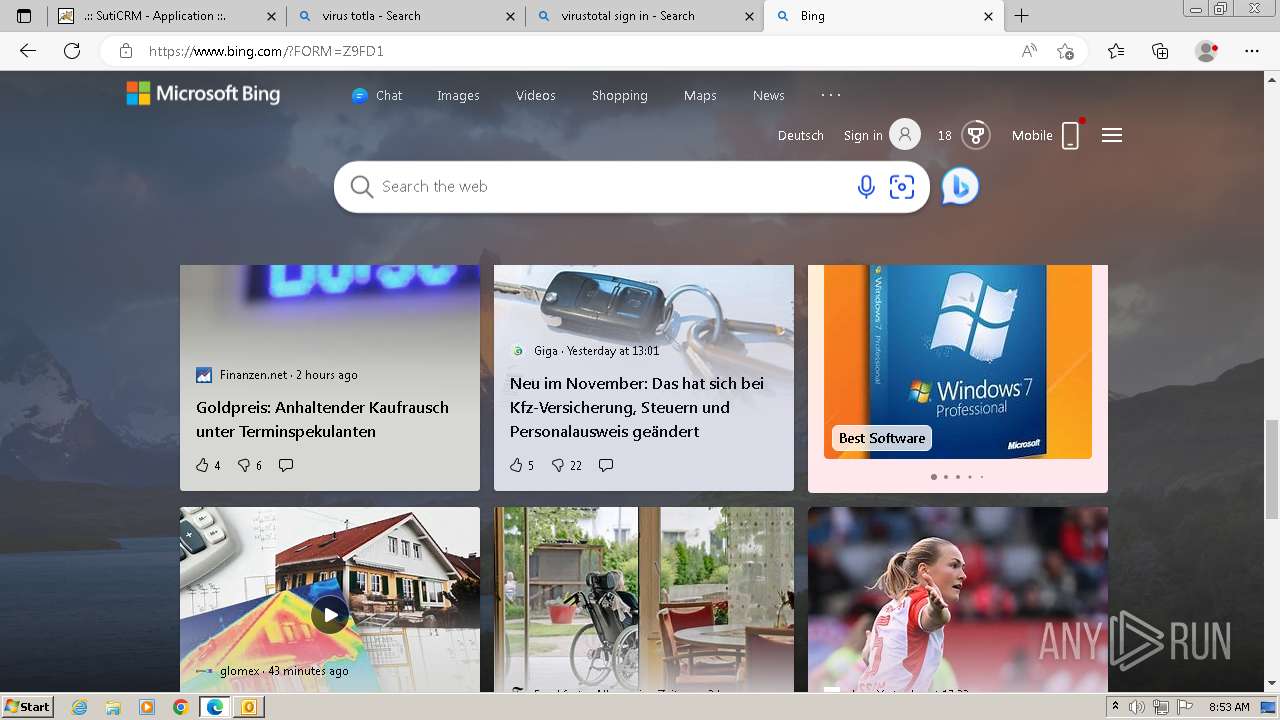This screenshot has width=1280, height=720.
Task: Open the taskbar volume icon
Action: tap(1138, 707)
